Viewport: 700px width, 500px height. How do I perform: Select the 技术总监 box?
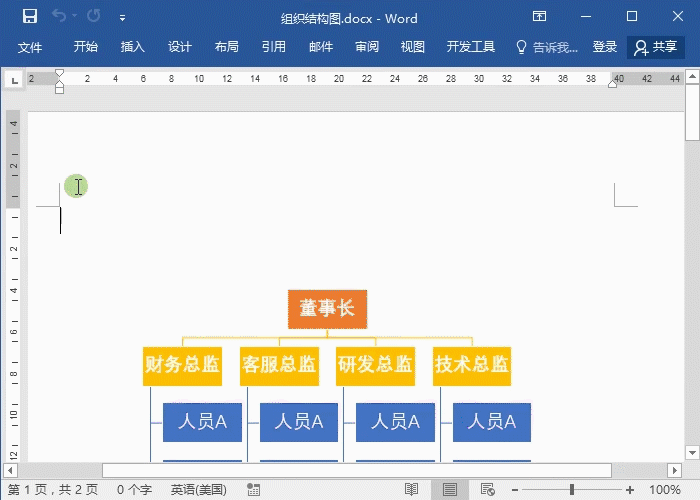coord(472,367)
